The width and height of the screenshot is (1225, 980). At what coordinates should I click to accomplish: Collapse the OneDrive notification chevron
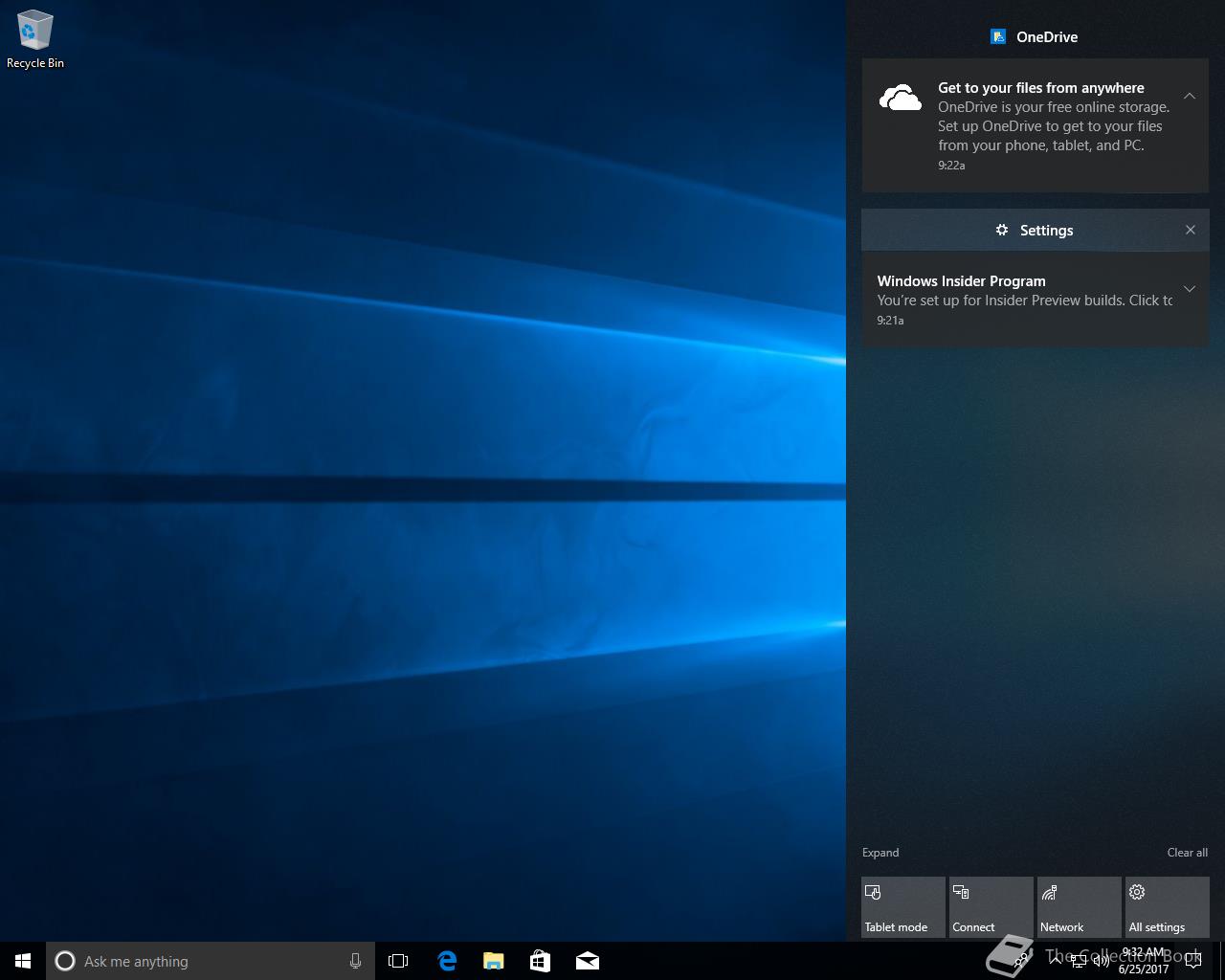tap(1190, 96)
